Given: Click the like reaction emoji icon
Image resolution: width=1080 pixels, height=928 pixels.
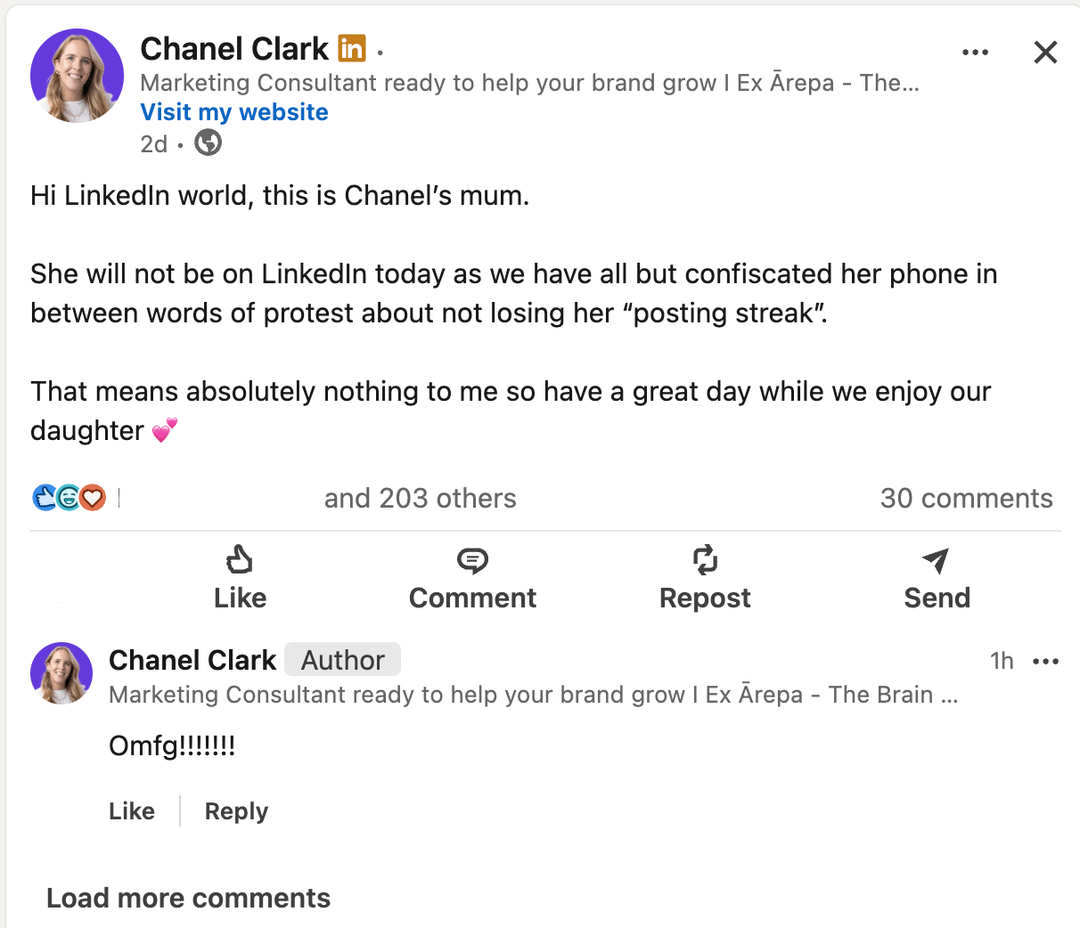Looking at the screenshot, I should (x=44, y=497).
